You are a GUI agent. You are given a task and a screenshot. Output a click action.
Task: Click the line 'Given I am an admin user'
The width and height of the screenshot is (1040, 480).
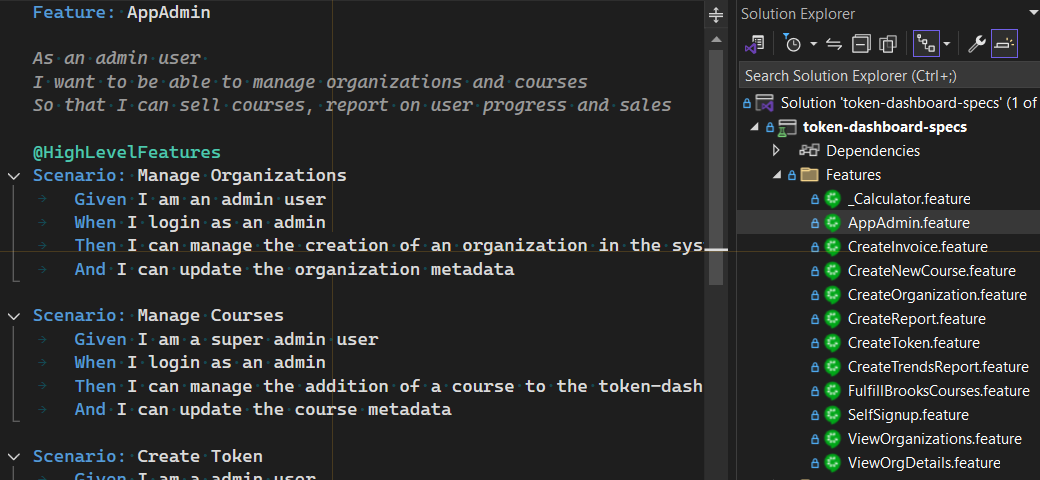tap(200, 199)
